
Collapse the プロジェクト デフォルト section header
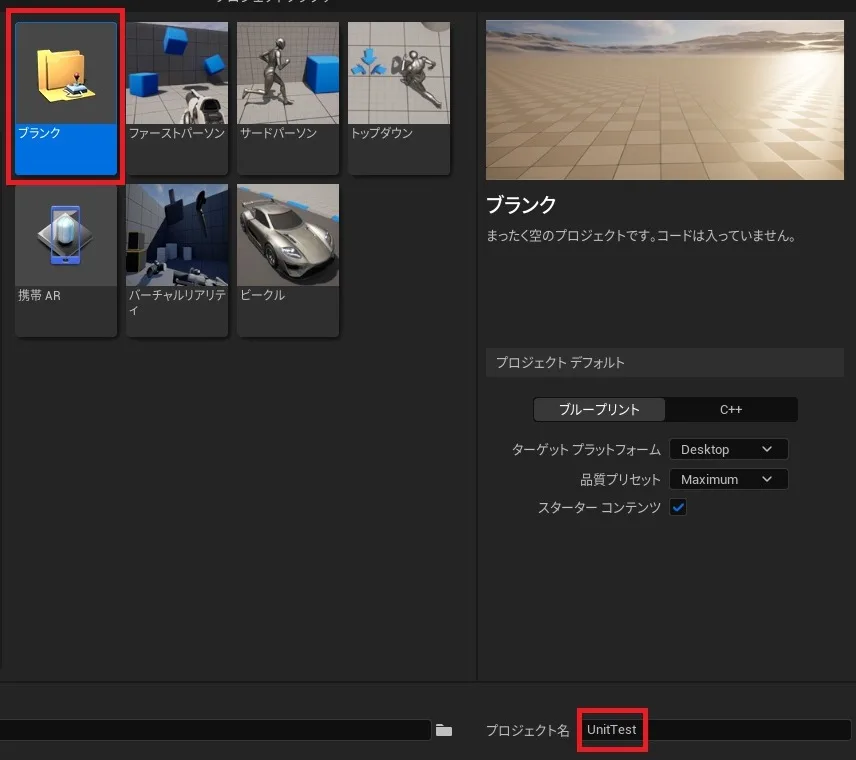(664, 362)
